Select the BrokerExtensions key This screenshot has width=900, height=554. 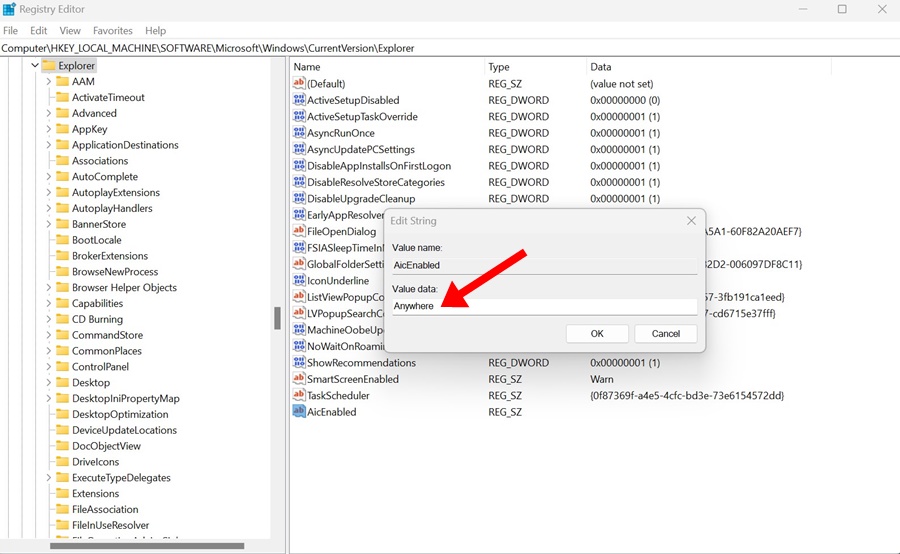coord(110,256)
